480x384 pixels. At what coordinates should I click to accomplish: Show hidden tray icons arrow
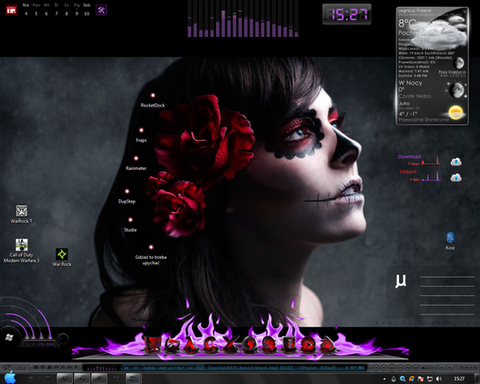pyautogui.click(x=384, y=379)
